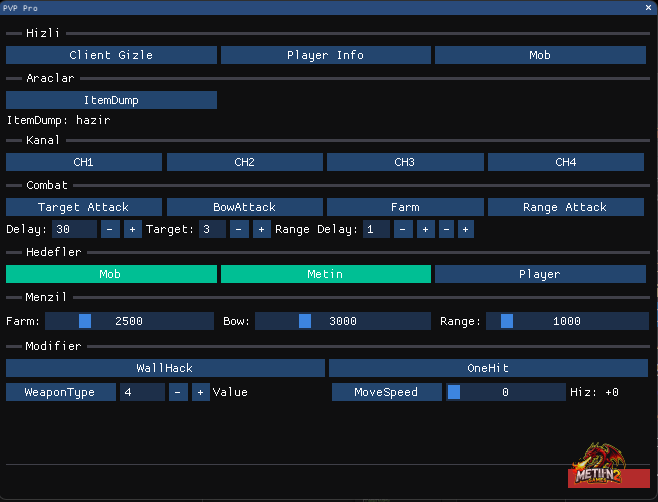Enable the Player target
The height and width of the screenshot is (502, 658).
(x=540, y=274)
